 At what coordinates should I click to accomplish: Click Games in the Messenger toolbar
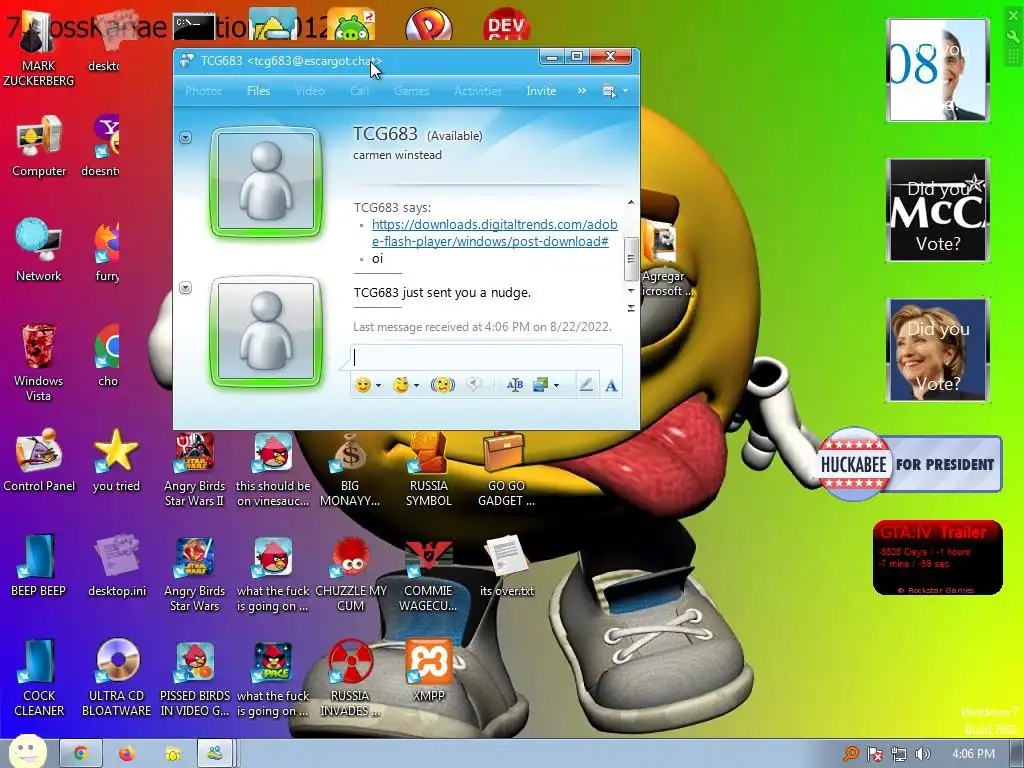coord(411,91)
